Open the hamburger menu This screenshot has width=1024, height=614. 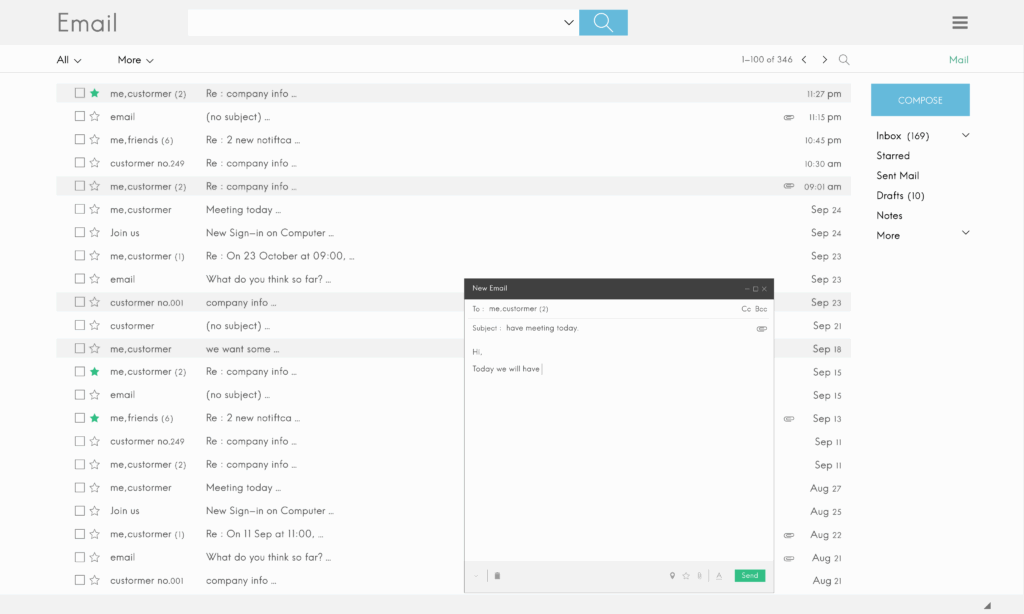point(960,23)
